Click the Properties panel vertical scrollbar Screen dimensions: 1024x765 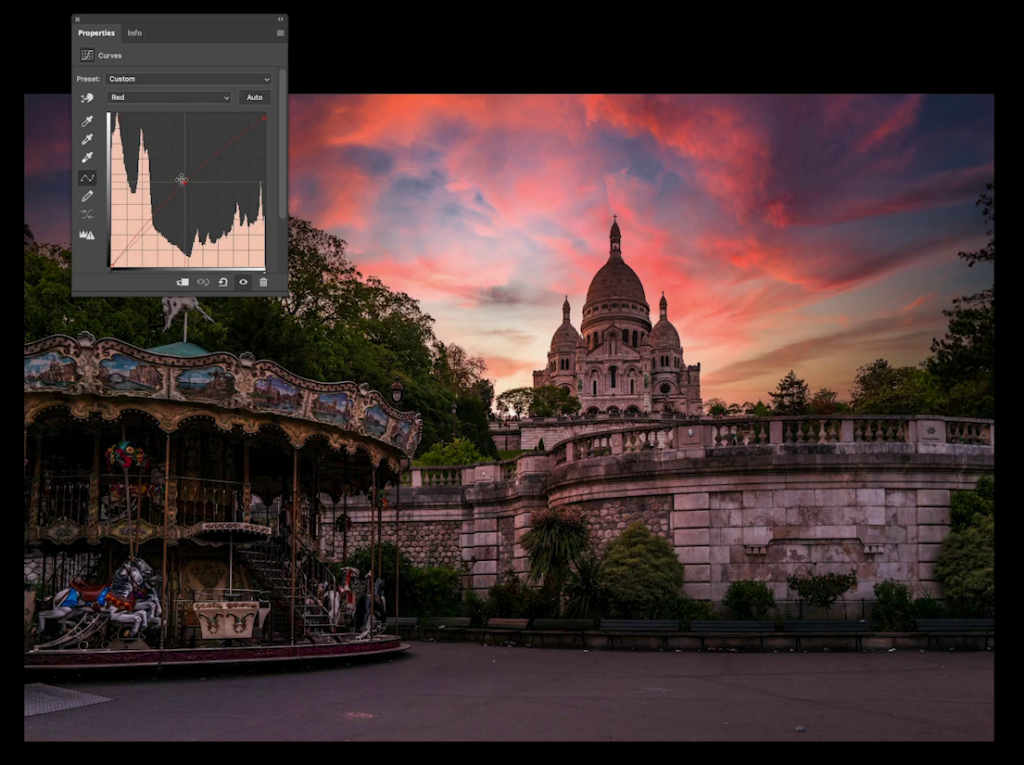tap(282, 144)
